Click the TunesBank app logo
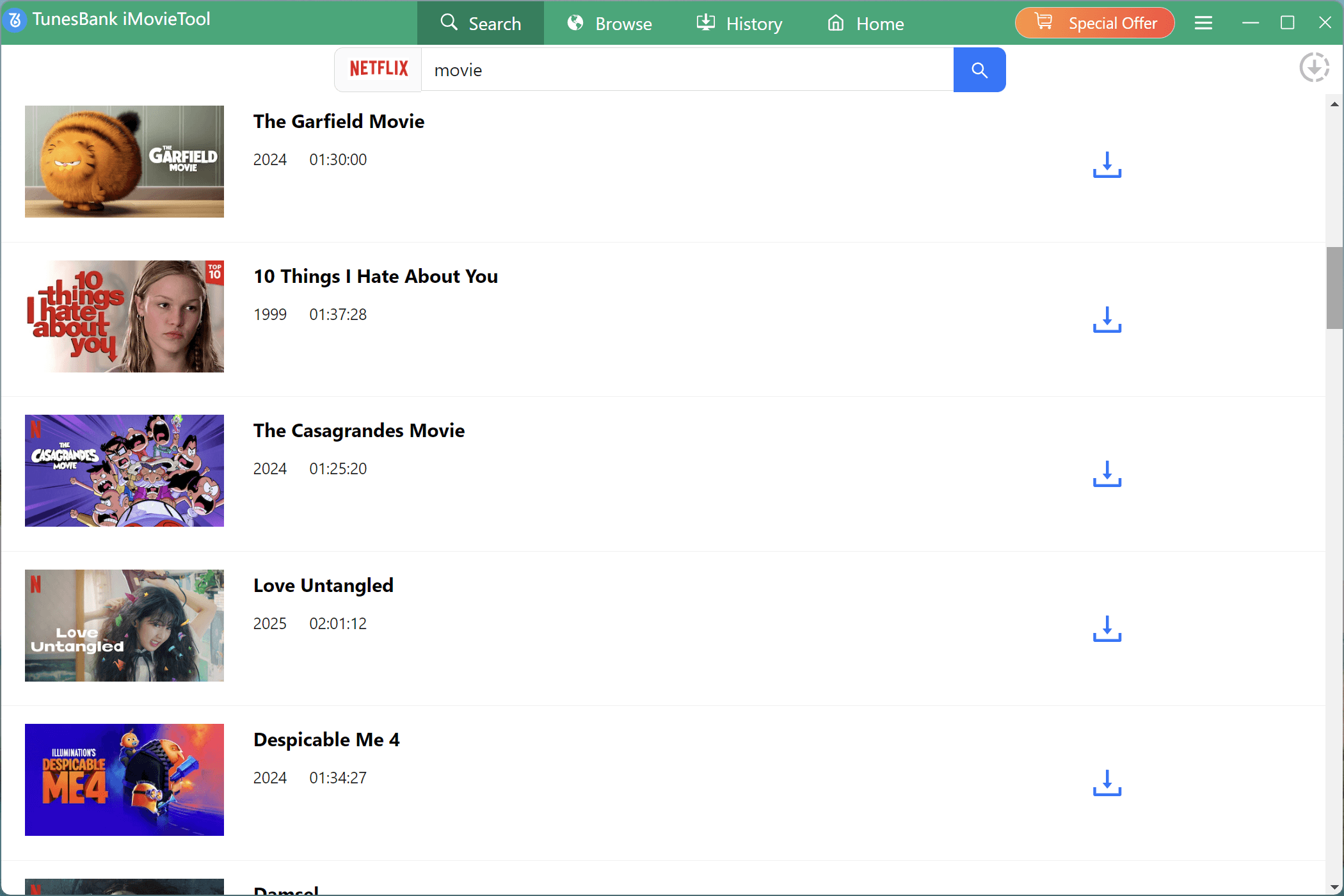This screenshot has width=1344, height=896. coord(15,20)
